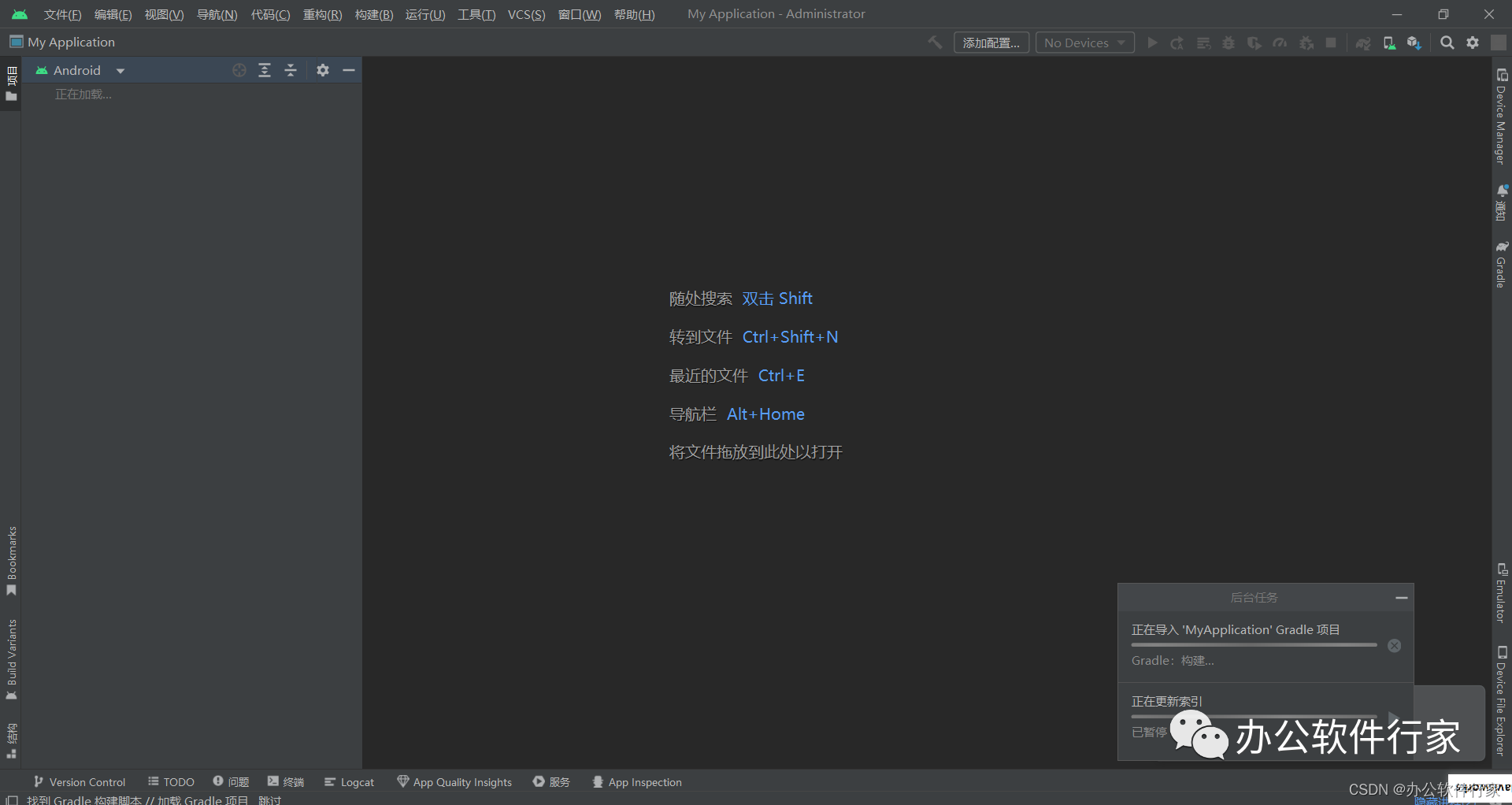The image size is (1512, 805).
Task: Open the 导航(N) menu
Action: click(217, 14)
